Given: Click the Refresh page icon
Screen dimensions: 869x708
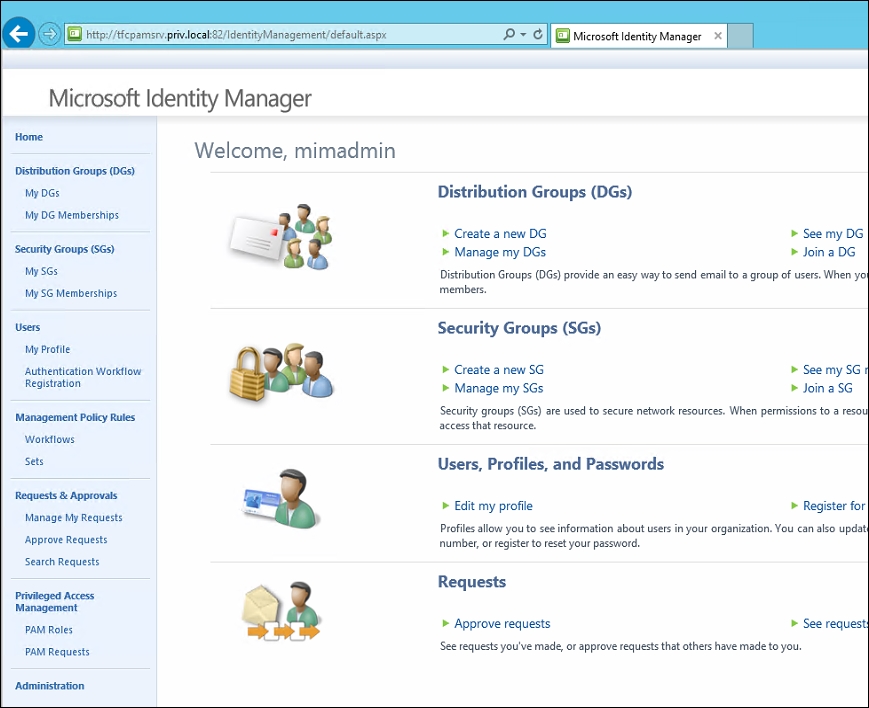Looking at the screenshot, I should (x=538, y=34).
